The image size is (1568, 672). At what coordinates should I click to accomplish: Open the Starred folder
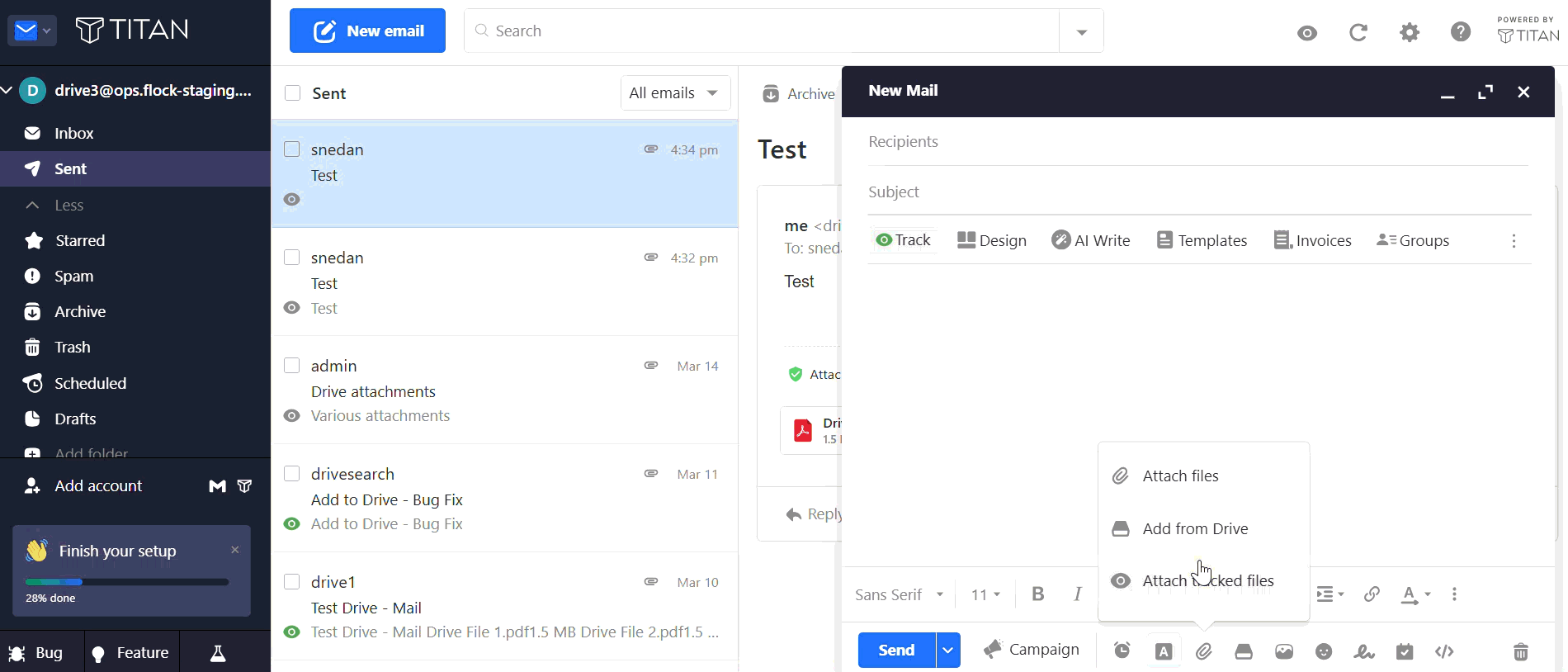coord(135,240)
